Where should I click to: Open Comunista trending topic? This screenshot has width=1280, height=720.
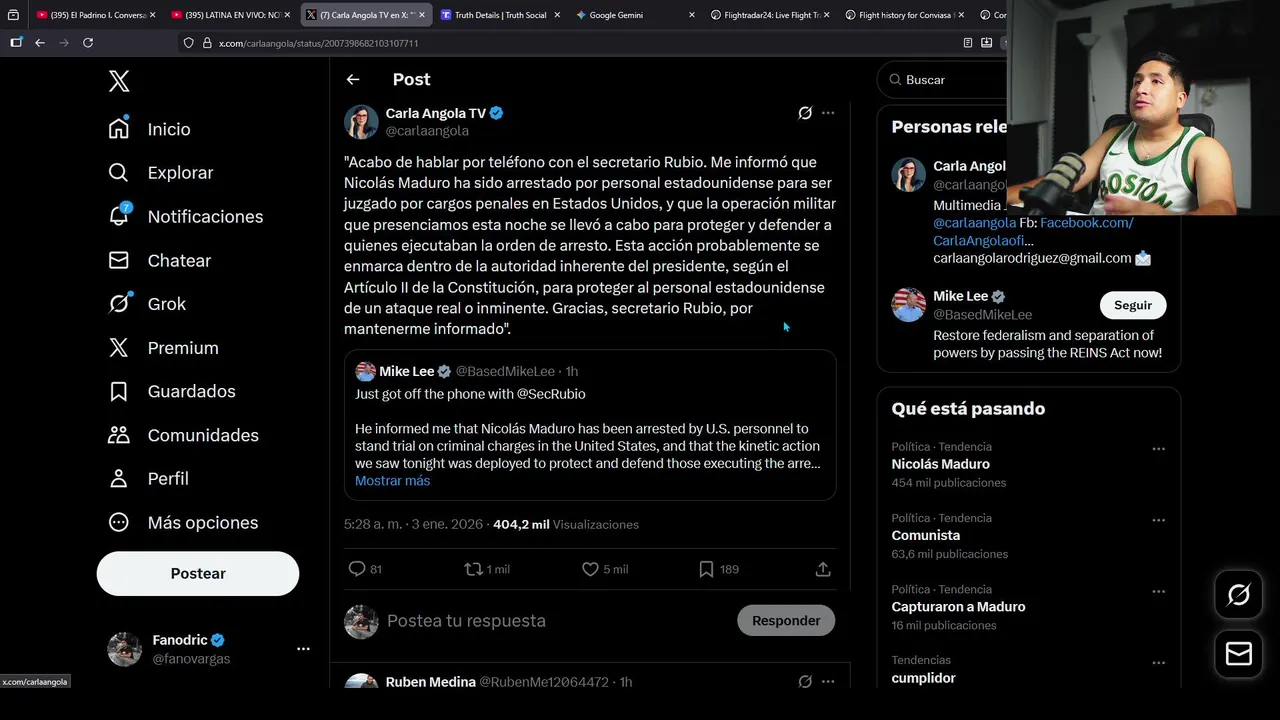click(925, 535)
